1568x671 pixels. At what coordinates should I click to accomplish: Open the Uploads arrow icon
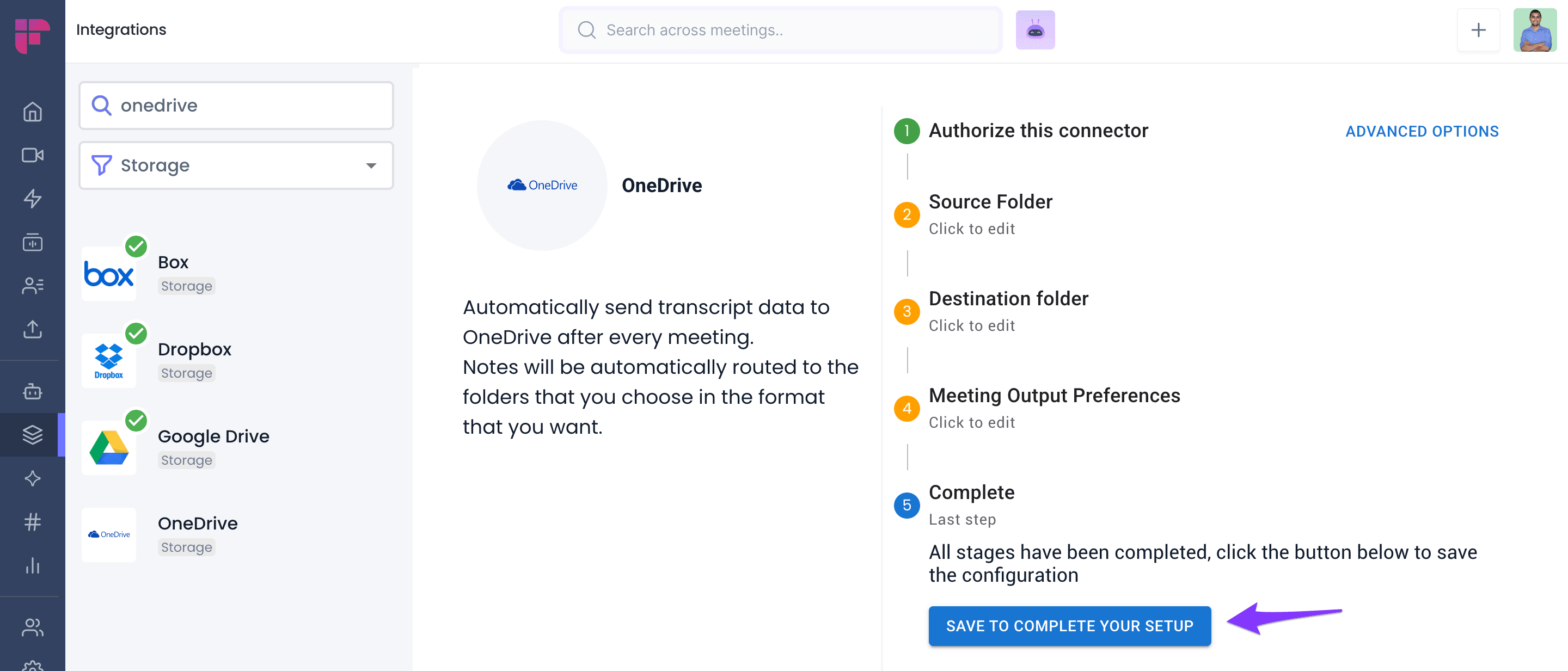(32, 329)
